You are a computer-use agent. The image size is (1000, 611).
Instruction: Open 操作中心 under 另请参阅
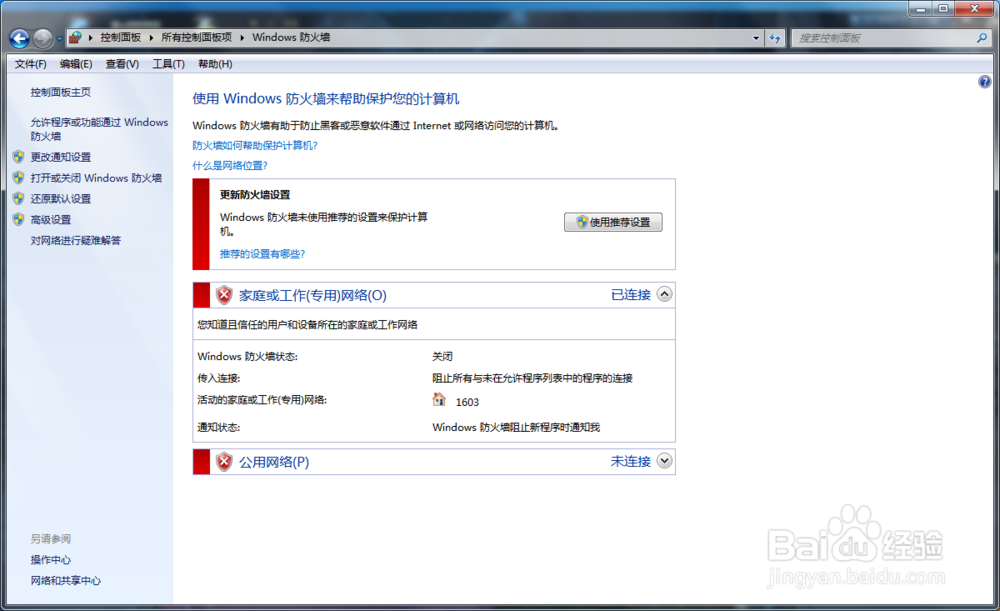(51, 560)
